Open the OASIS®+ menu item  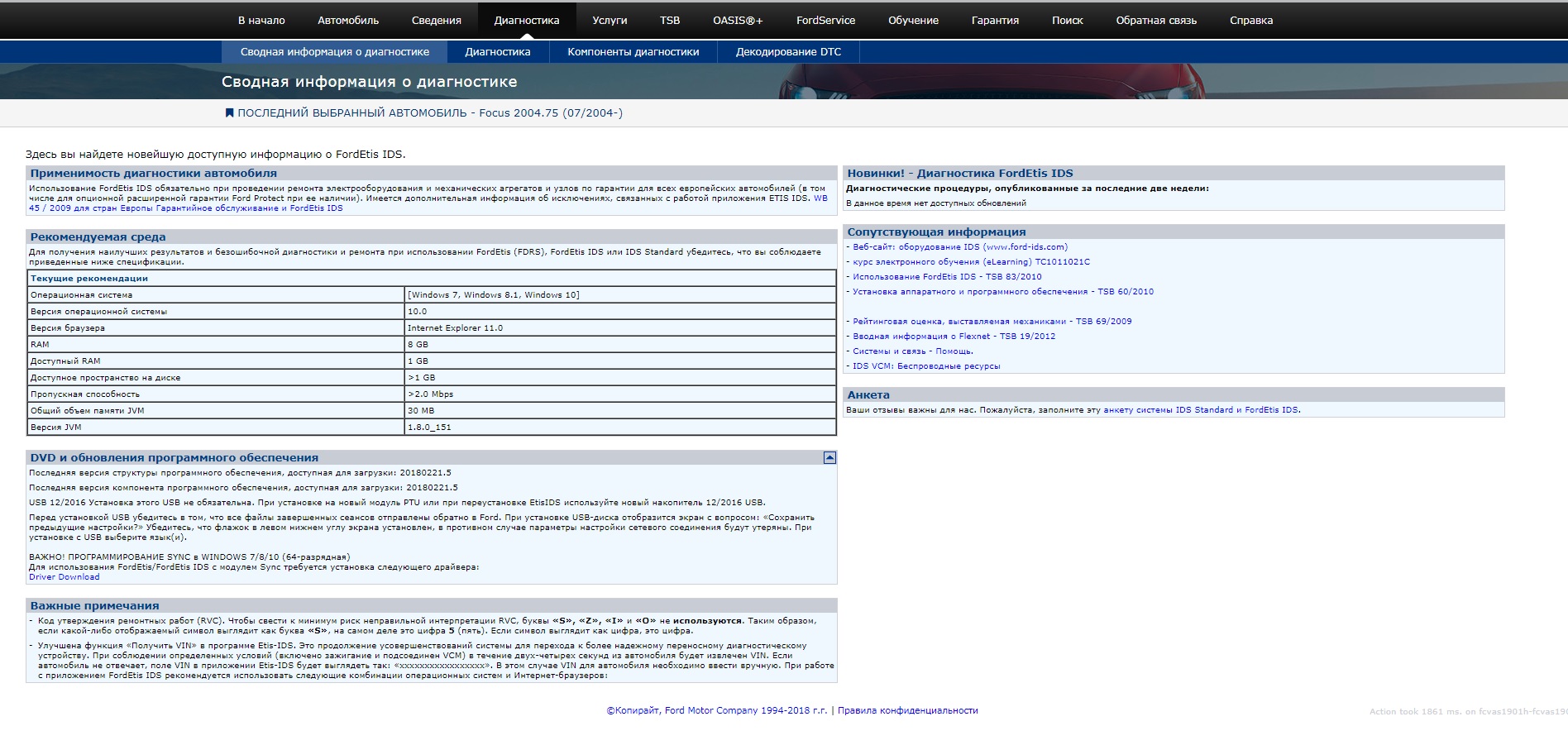tap(738, 20)
